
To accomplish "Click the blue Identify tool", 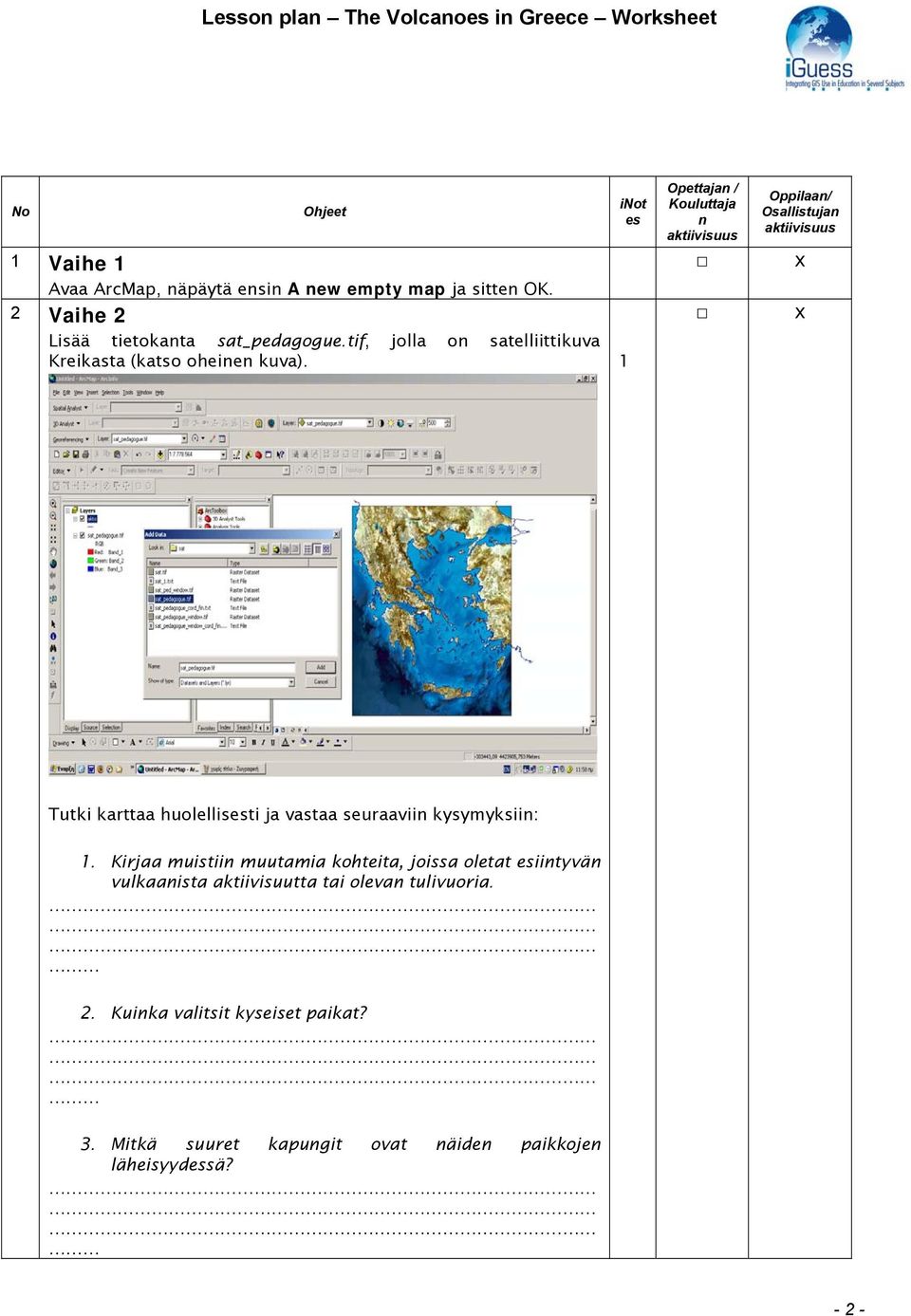I will click(x=53, y=637).
